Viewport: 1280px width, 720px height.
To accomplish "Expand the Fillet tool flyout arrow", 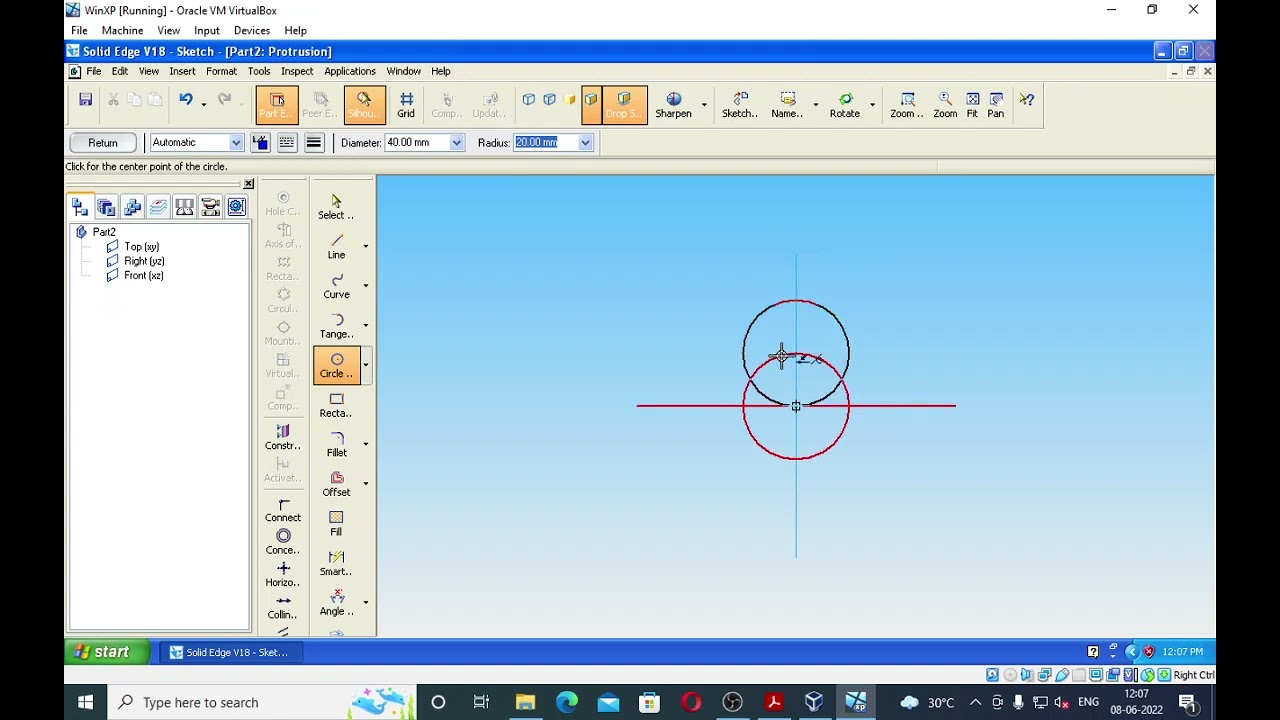I will 365,444.
